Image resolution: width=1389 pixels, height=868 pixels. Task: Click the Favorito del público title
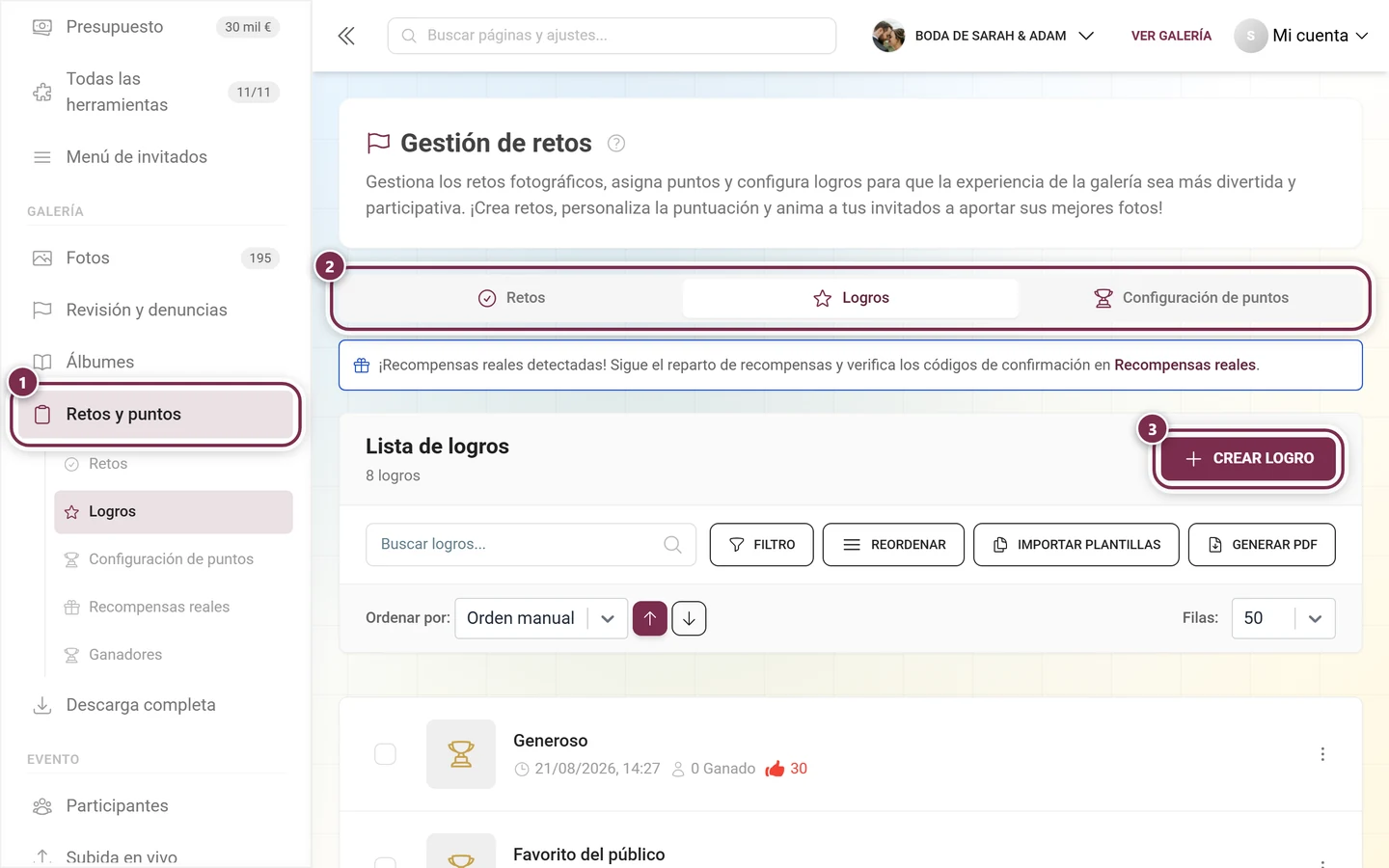point(588,854)
